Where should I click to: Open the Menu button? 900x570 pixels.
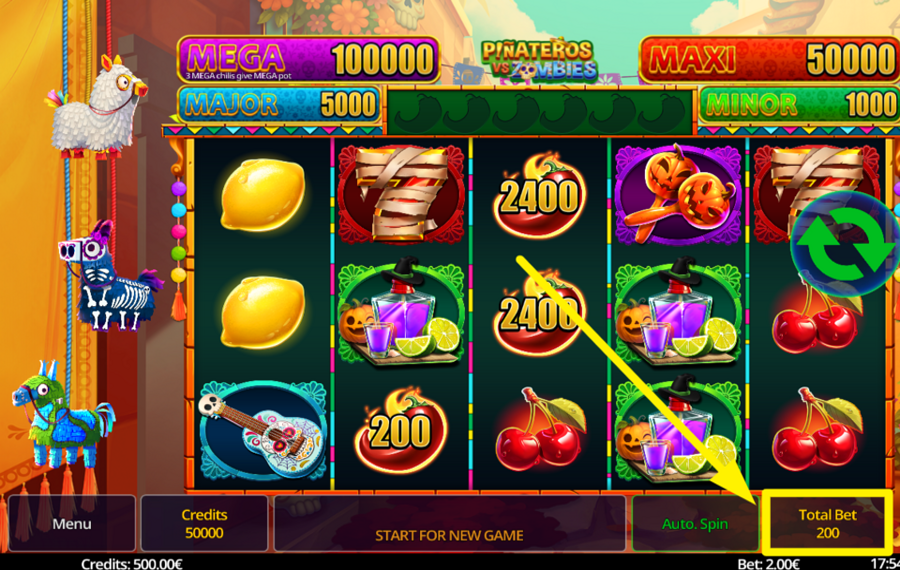[72, 524]
